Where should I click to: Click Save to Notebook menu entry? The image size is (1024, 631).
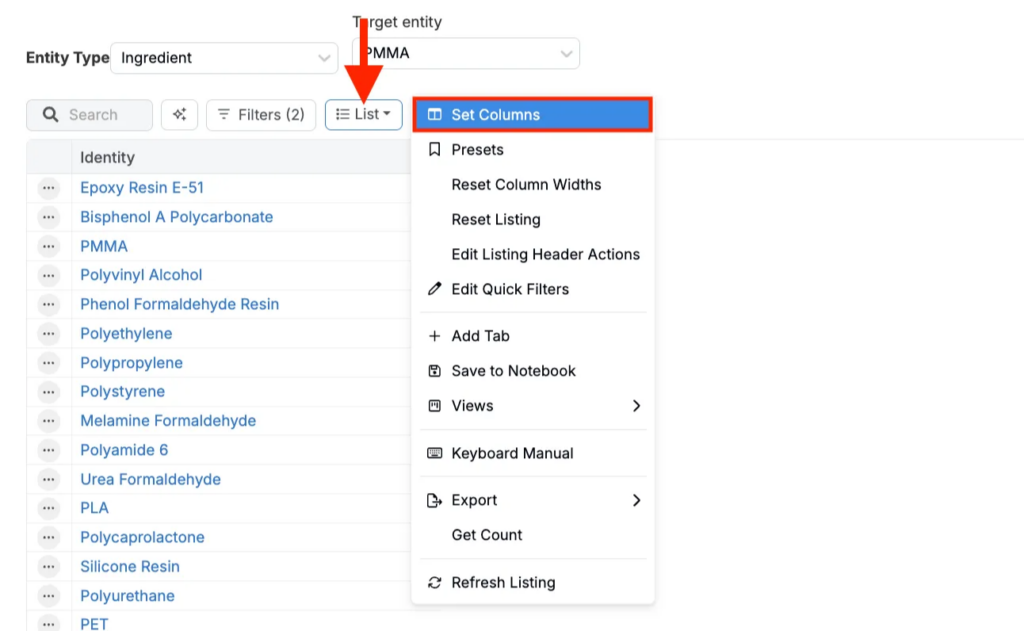(513, 371)
